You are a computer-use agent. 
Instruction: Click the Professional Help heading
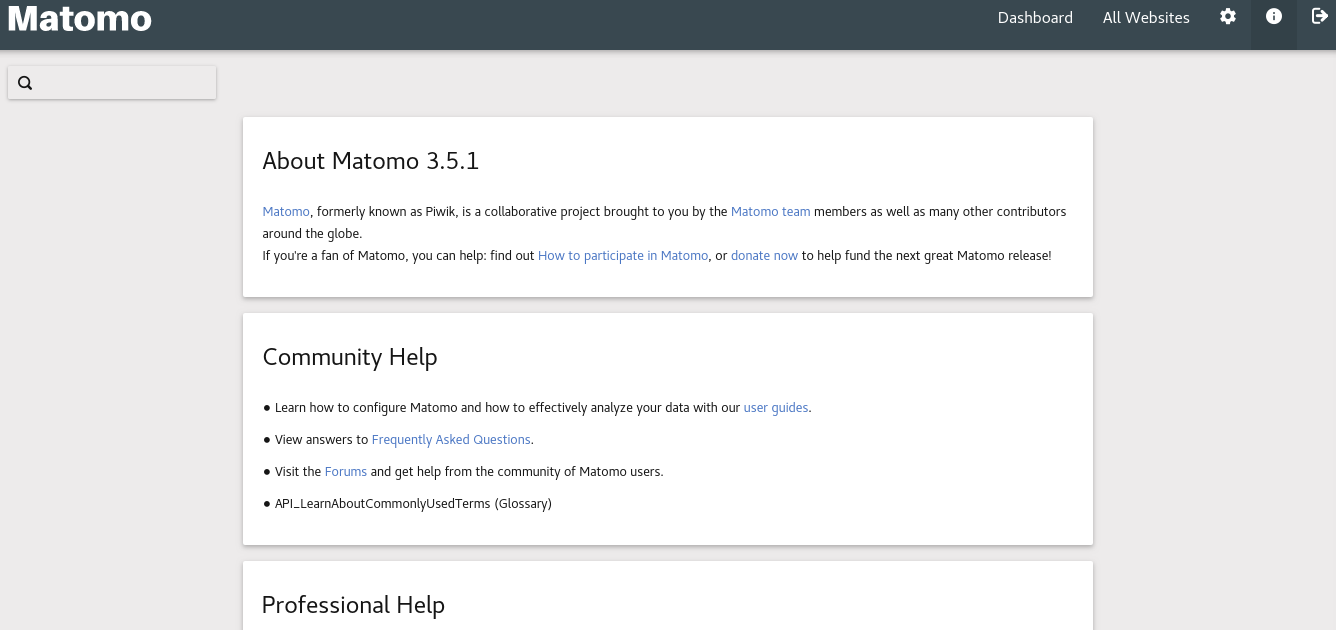[353, 605]
